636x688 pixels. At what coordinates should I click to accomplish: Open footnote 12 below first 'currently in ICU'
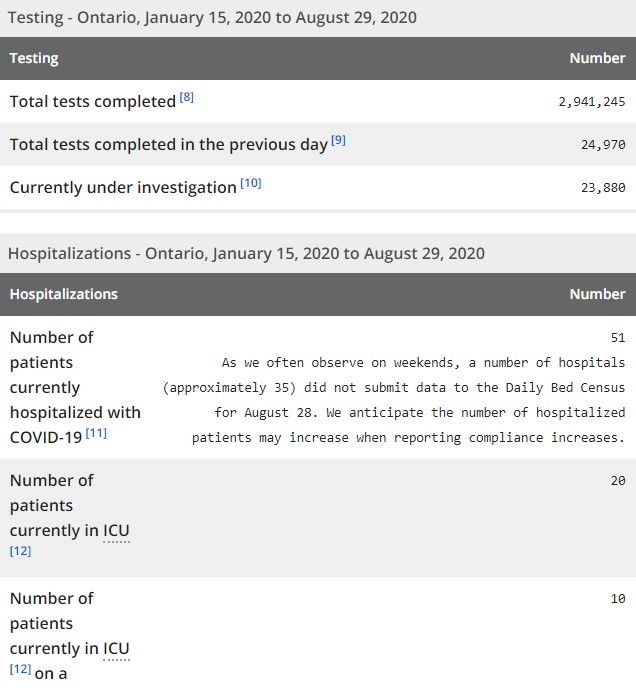(x=20, y=551)
